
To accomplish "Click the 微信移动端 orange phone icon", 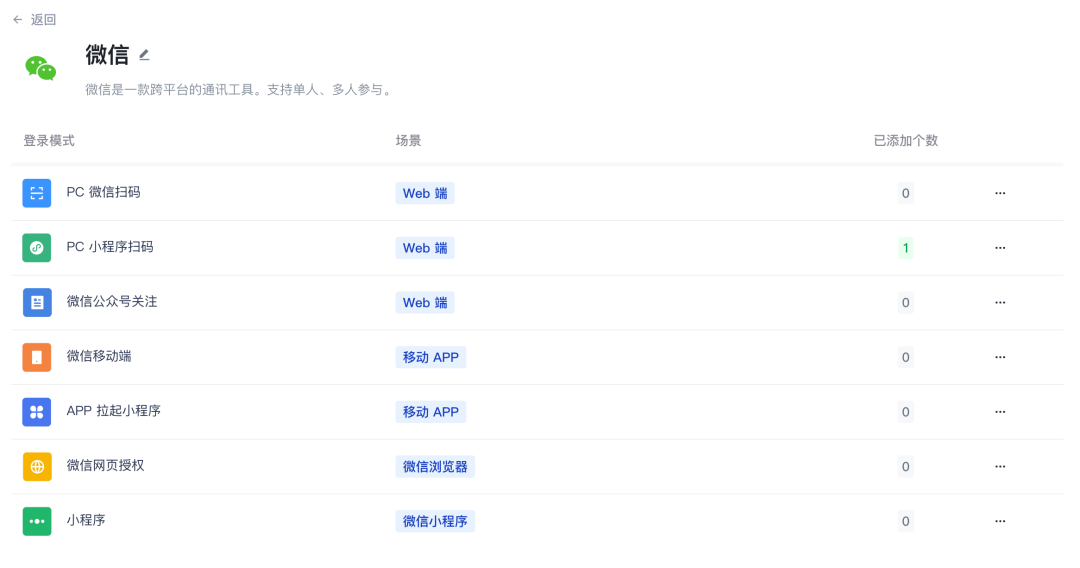I will coord(37,357).
